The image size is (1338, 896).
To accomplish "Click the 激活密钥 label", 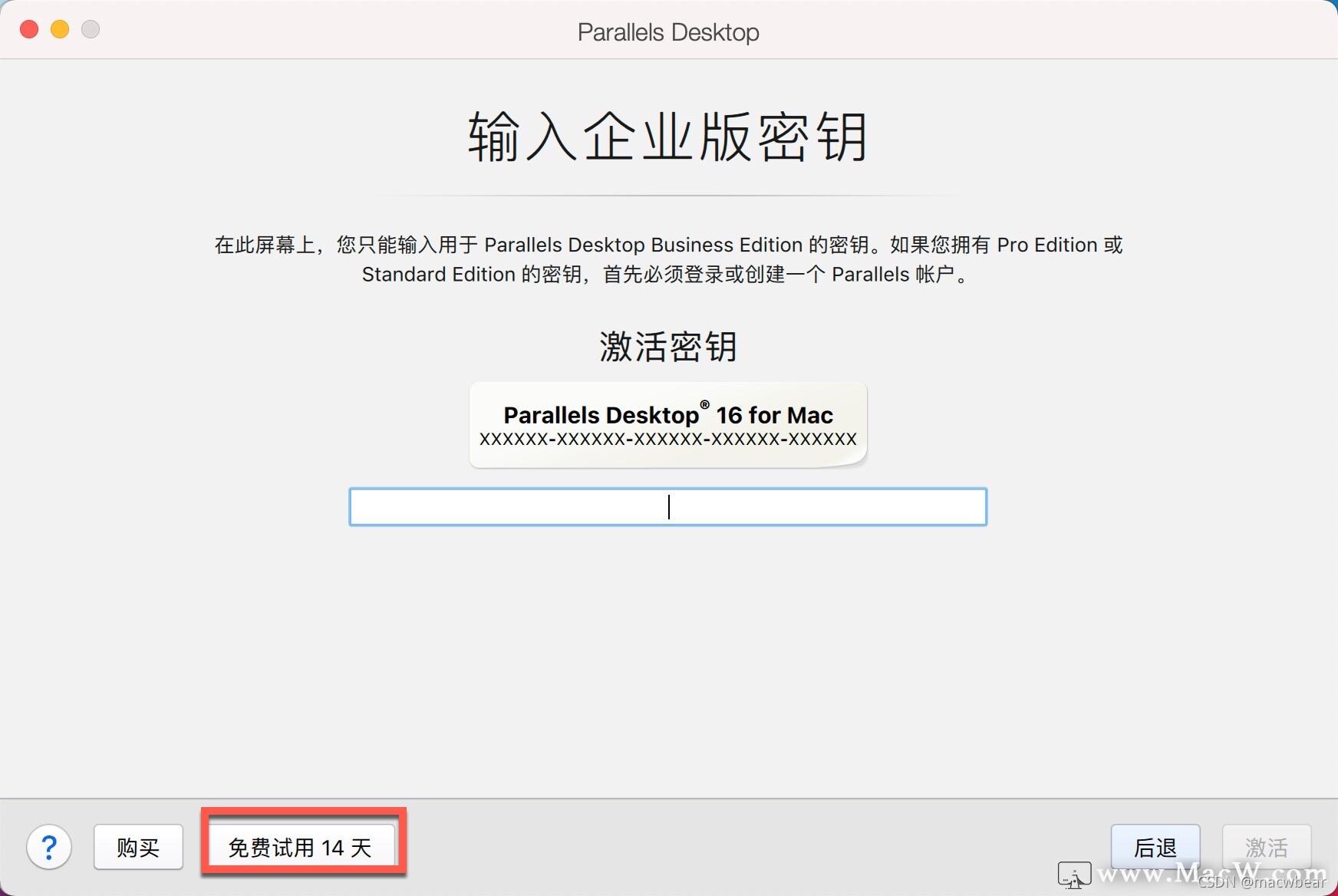I will pos(668,347).
